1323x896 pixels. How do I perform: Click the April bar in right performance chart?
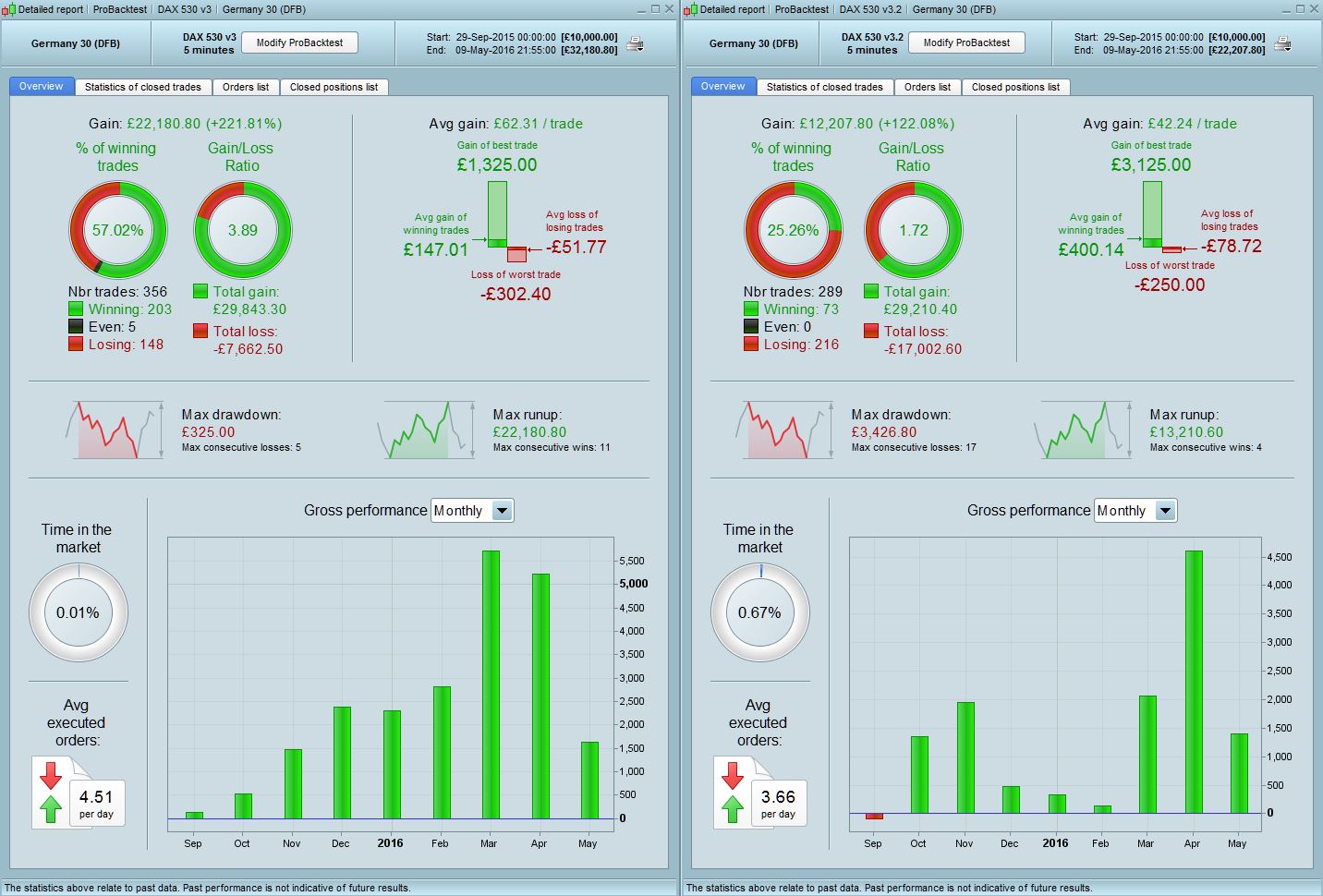click(x=1194, y=682)
